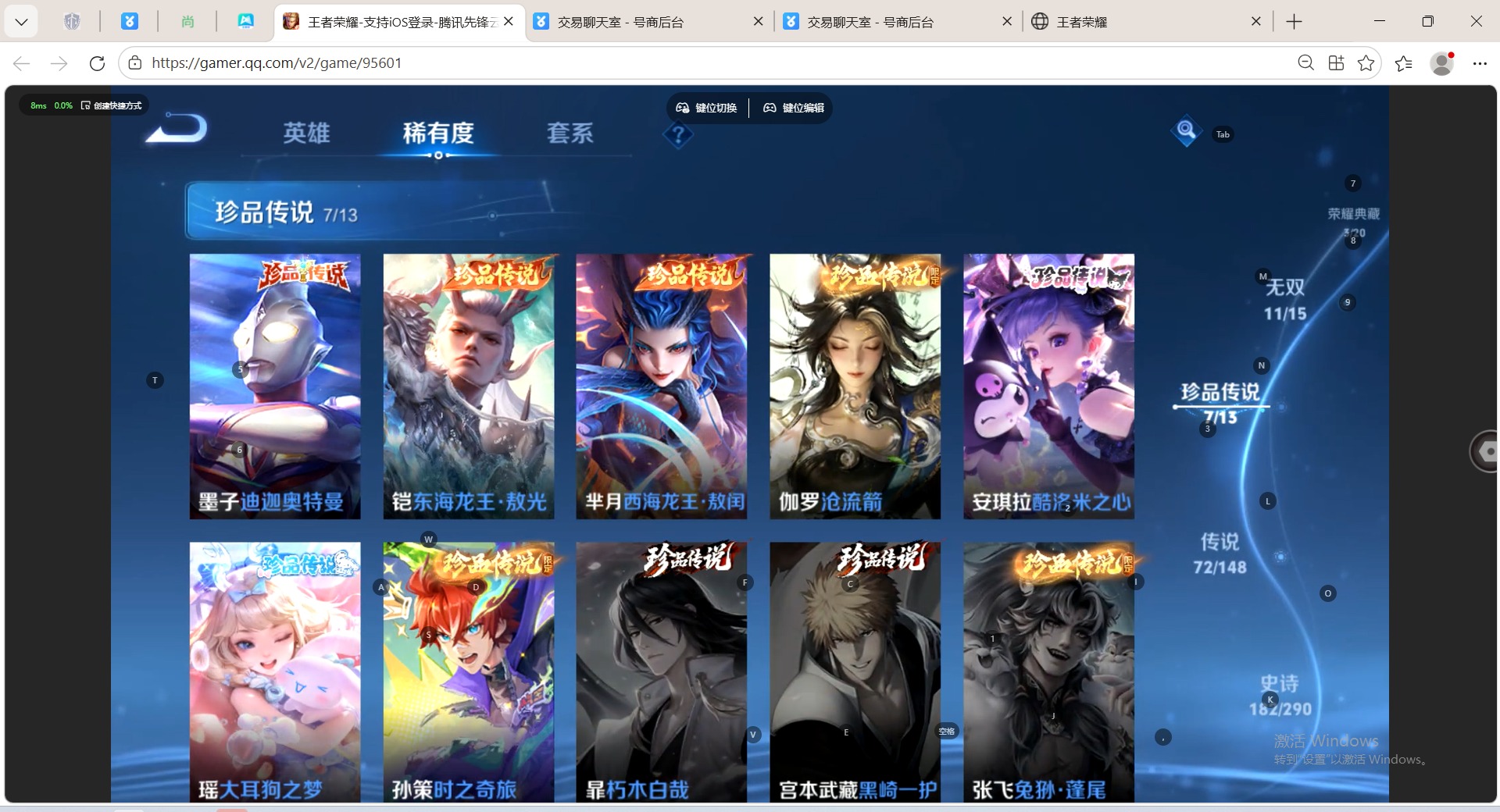
Task: Toggle 键位切换 key mapping switch
Action: tap(706, 108)
